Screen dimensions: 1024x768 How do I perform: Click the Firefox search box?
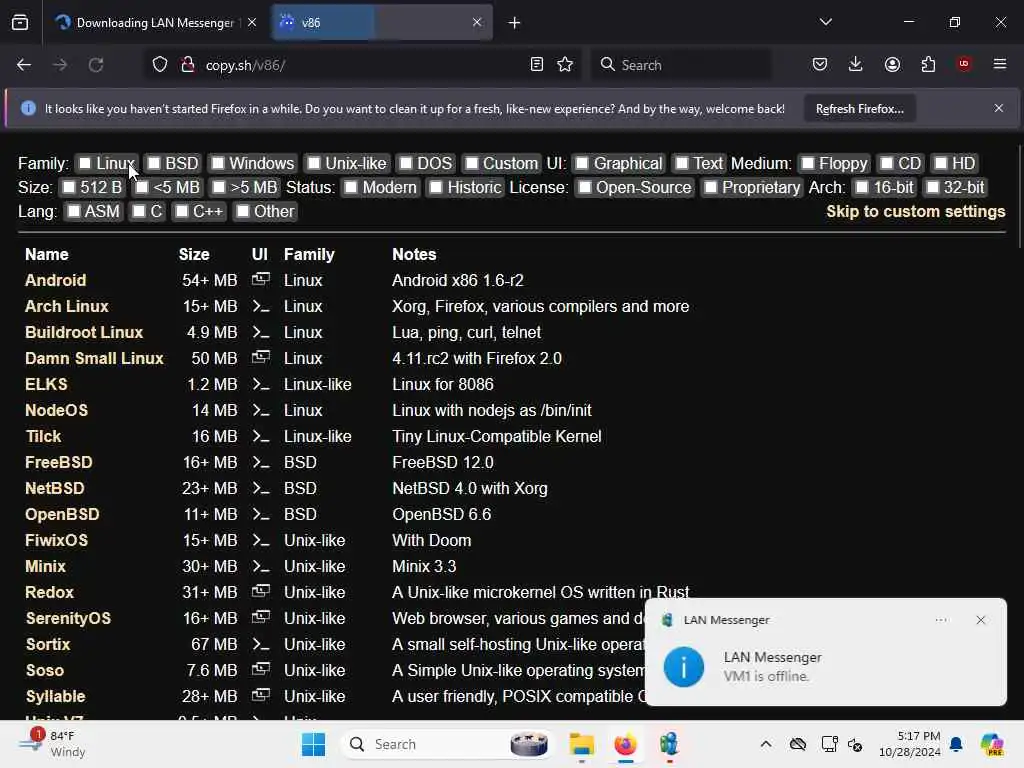point(682,65)
